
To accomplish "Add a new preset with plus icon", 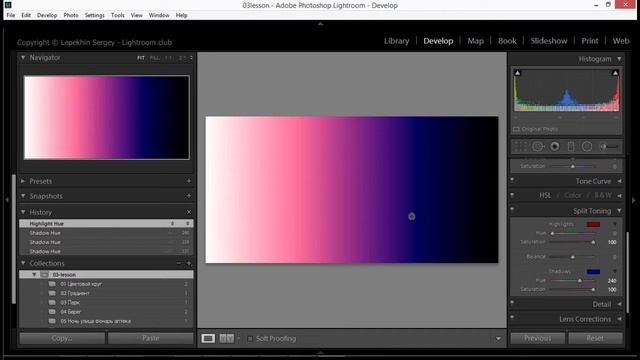I will click(x=189, y=181).
